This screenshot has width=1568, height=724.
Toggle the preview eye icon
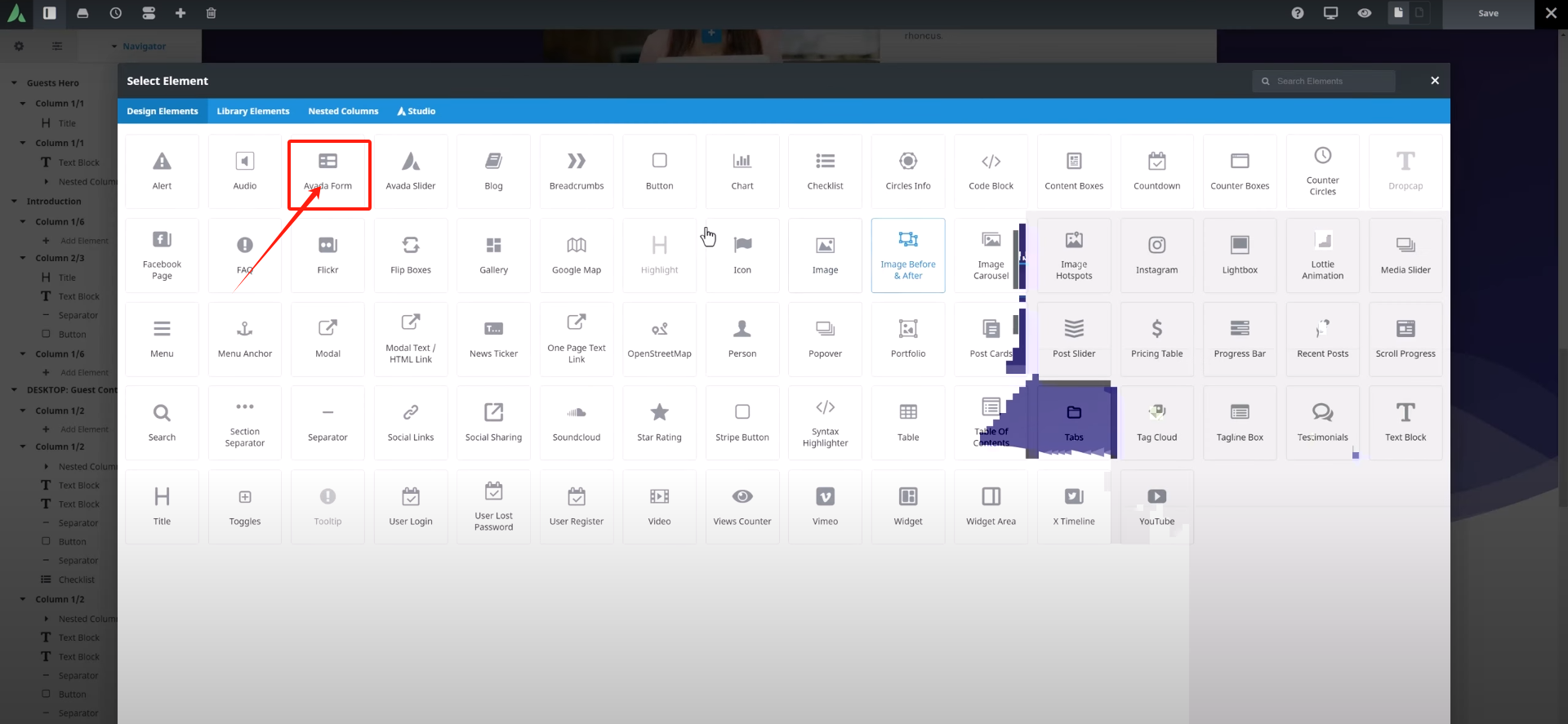click(x=1364, y=13)
